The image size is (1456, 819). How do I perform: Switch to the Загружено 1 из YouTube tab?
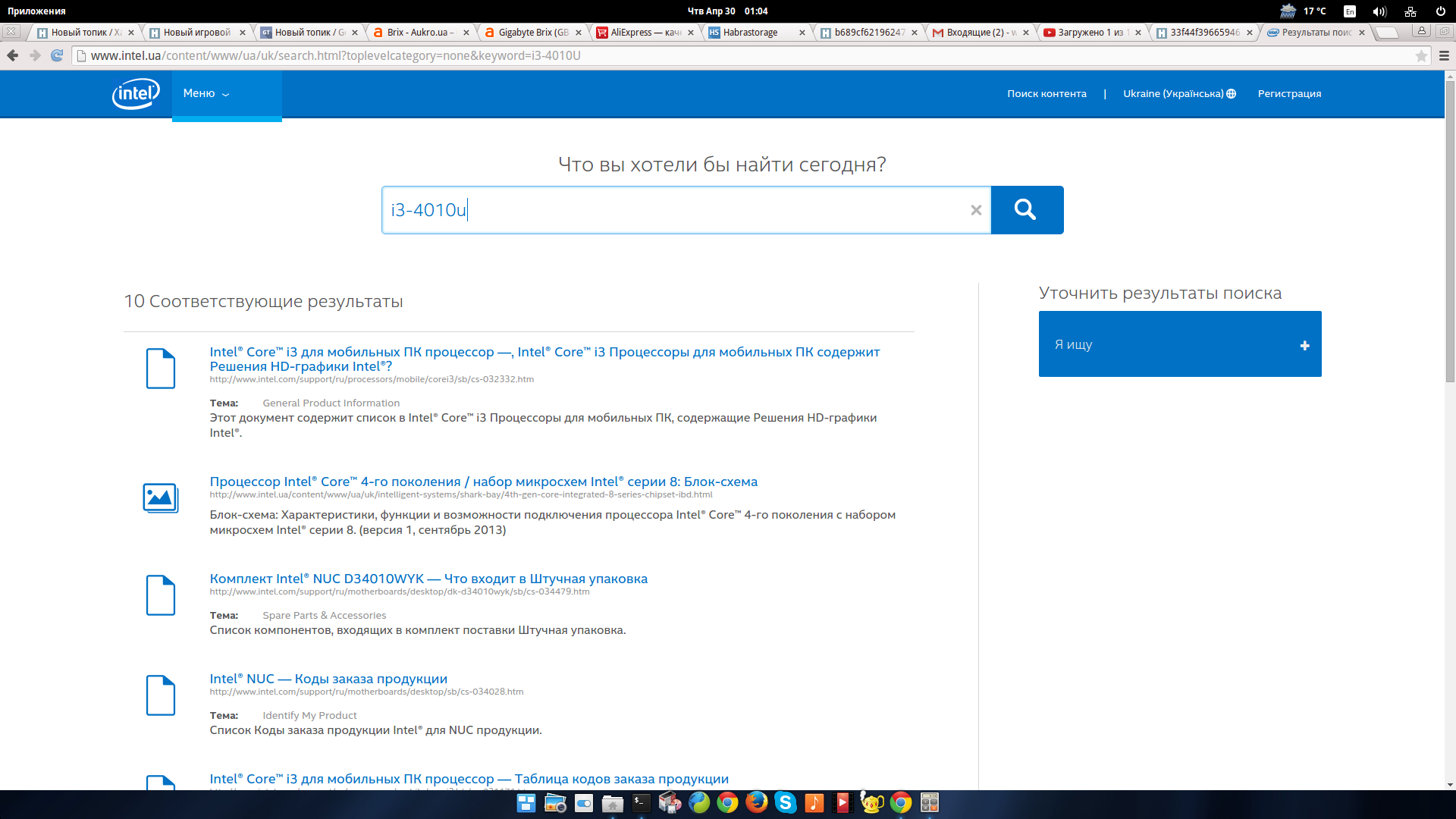[1090, 33]
